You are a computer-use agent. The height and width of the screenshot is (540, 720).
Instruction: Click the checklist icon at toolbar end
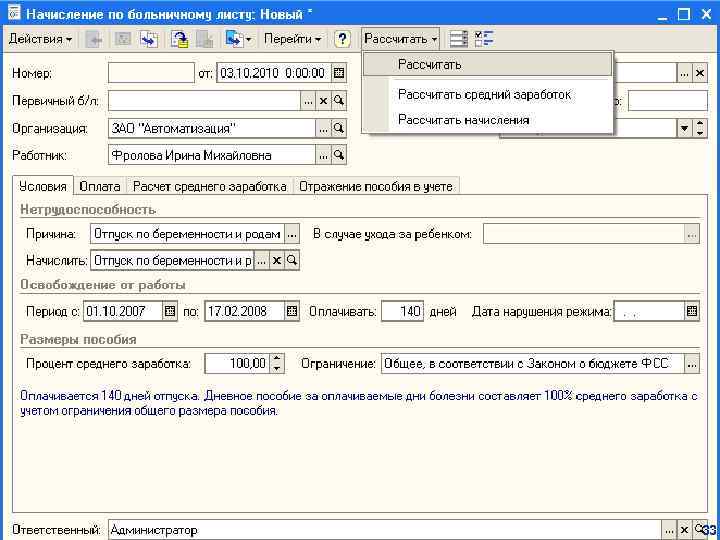484,39
